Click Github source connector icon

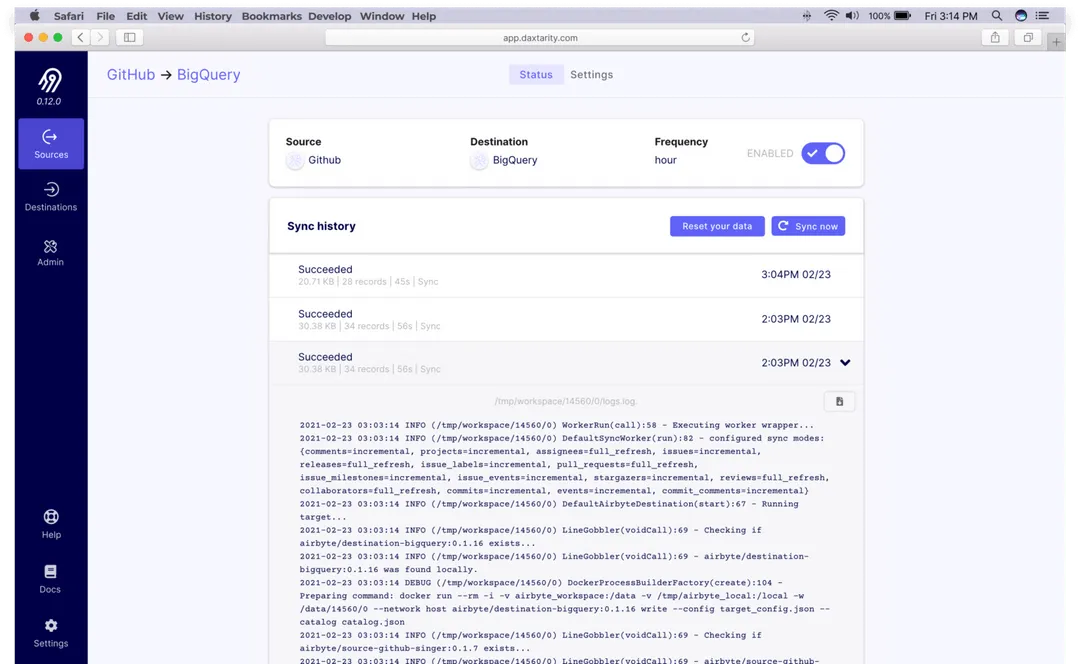pyautogui.click(x=295, y=160)
